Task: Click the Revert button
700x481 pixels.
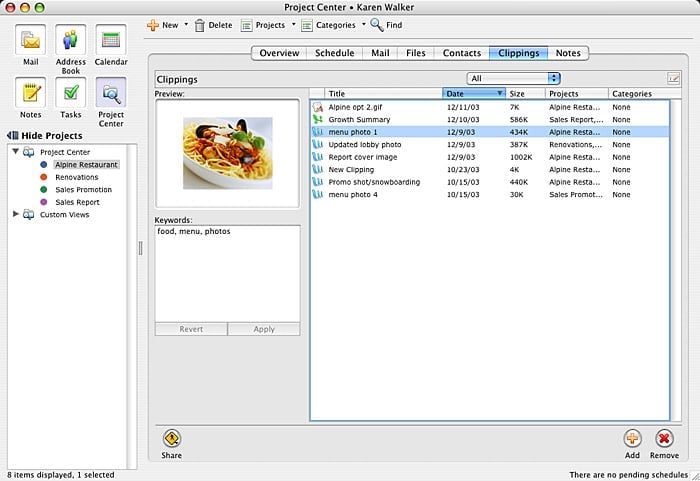Action: coord(191,329)
